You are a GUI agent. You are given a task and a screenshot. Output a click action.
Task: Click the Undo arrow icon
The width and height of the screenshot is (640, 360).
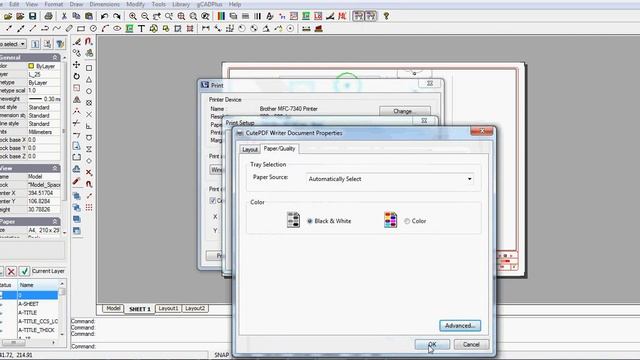point(104,16)
